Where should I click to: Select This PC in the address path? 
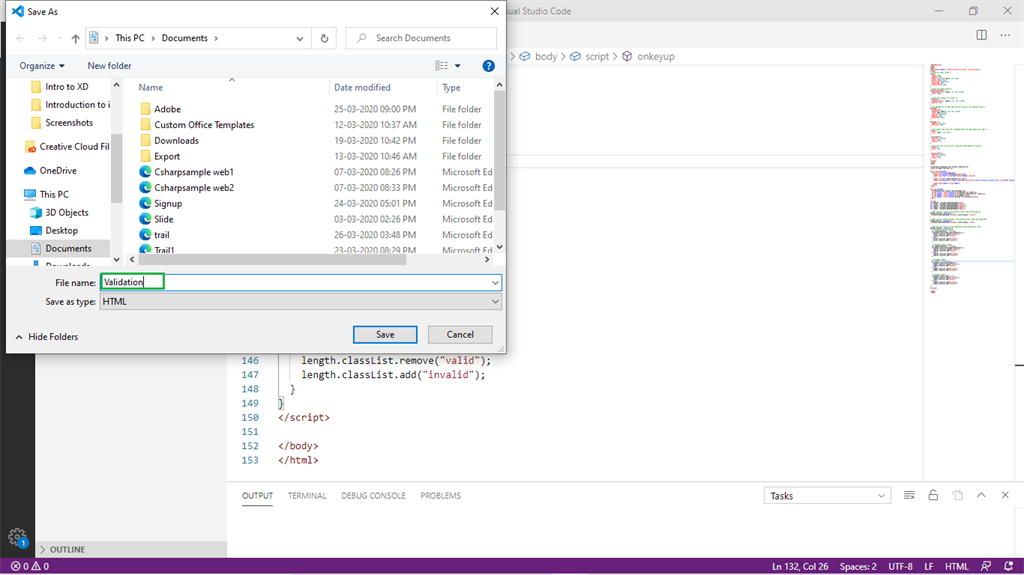click(x=130, y=39)
